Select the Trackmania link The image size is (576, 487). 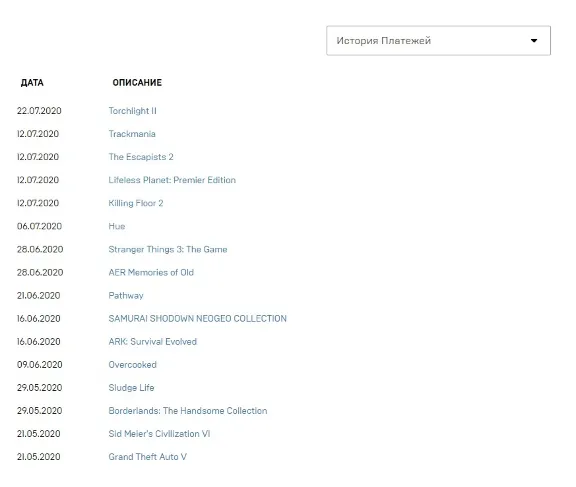132,134
